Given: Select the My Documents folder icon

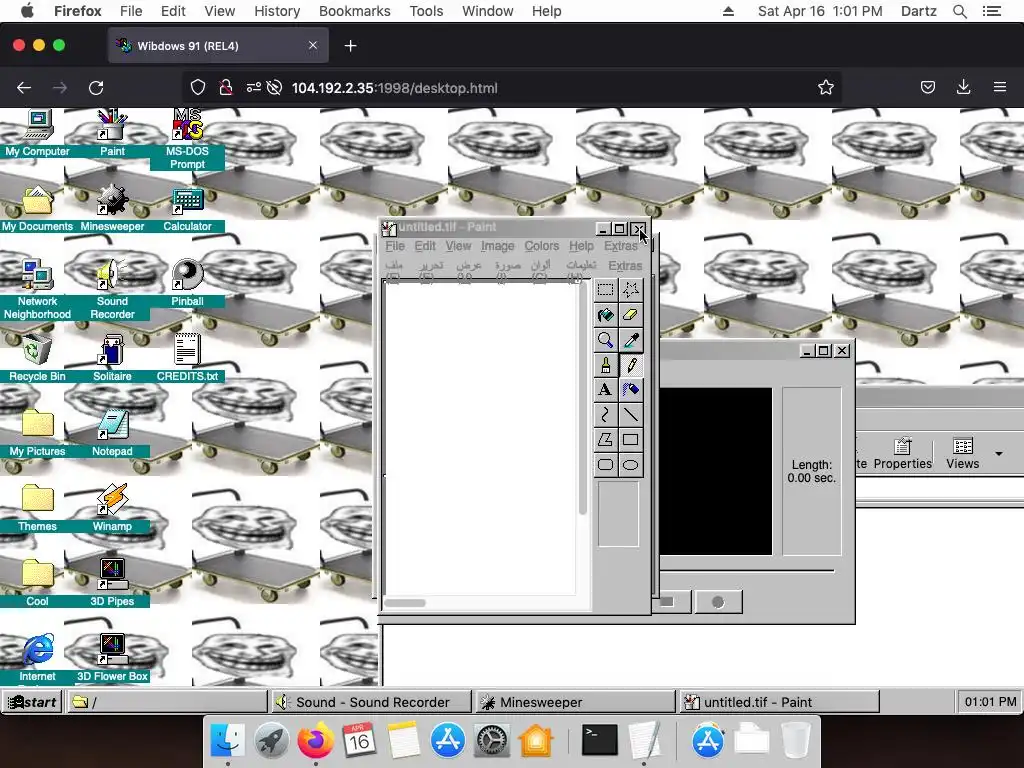Looking at the screenshot, I should (x=37, y=209).
